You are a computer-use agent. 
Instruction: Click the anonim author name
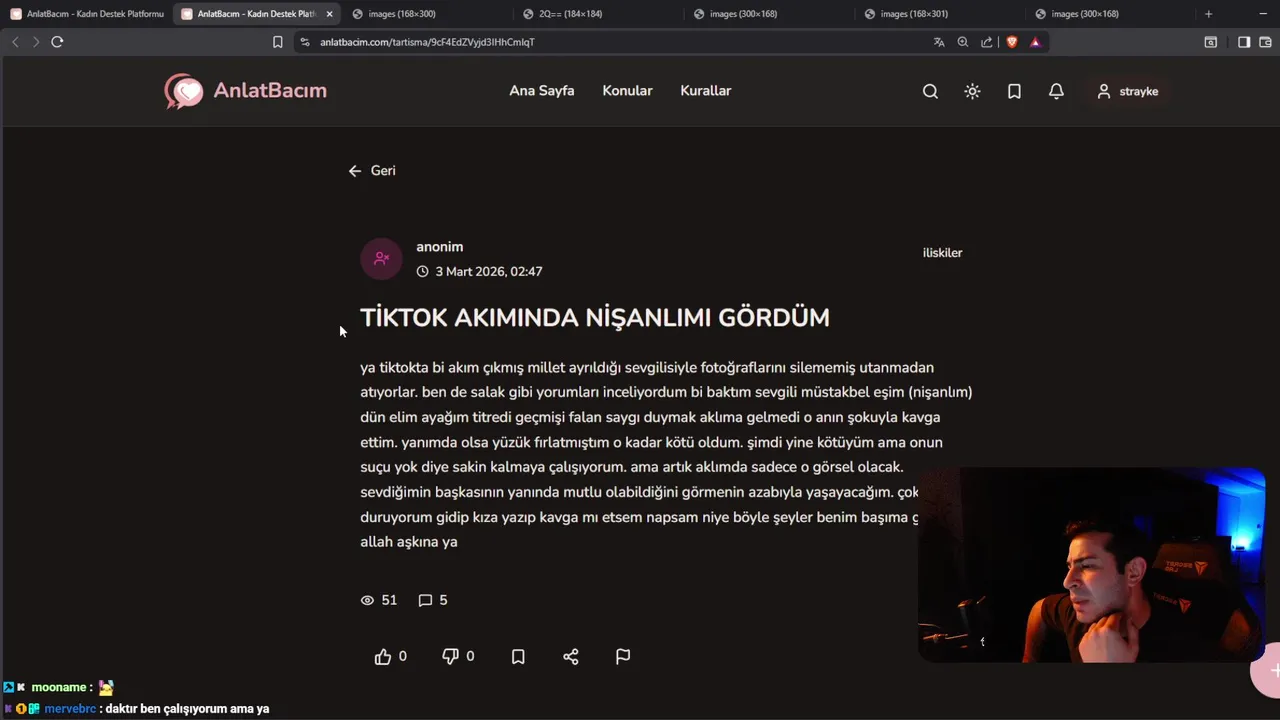click(x=440, y=247)
